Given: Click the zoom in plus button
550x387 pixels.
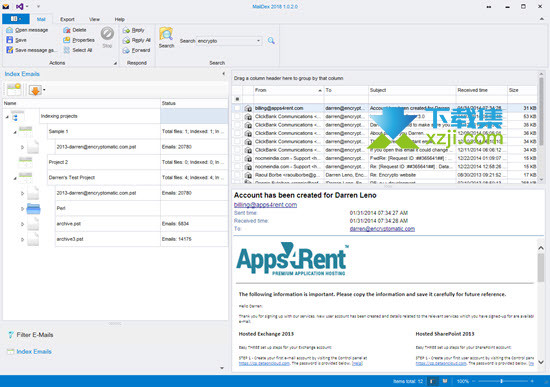Looking at the screenshot, I should tap(532, 381).
